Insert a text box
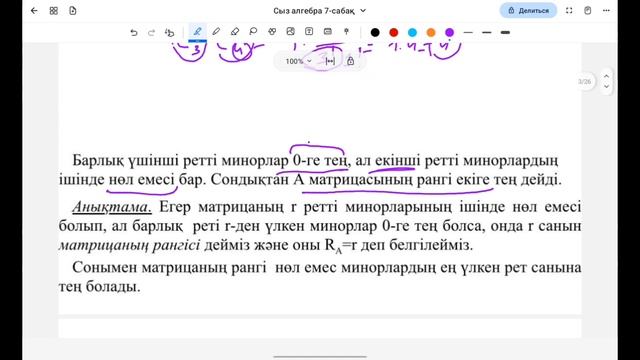Viewport: 640px width, 360px height. 309,31
